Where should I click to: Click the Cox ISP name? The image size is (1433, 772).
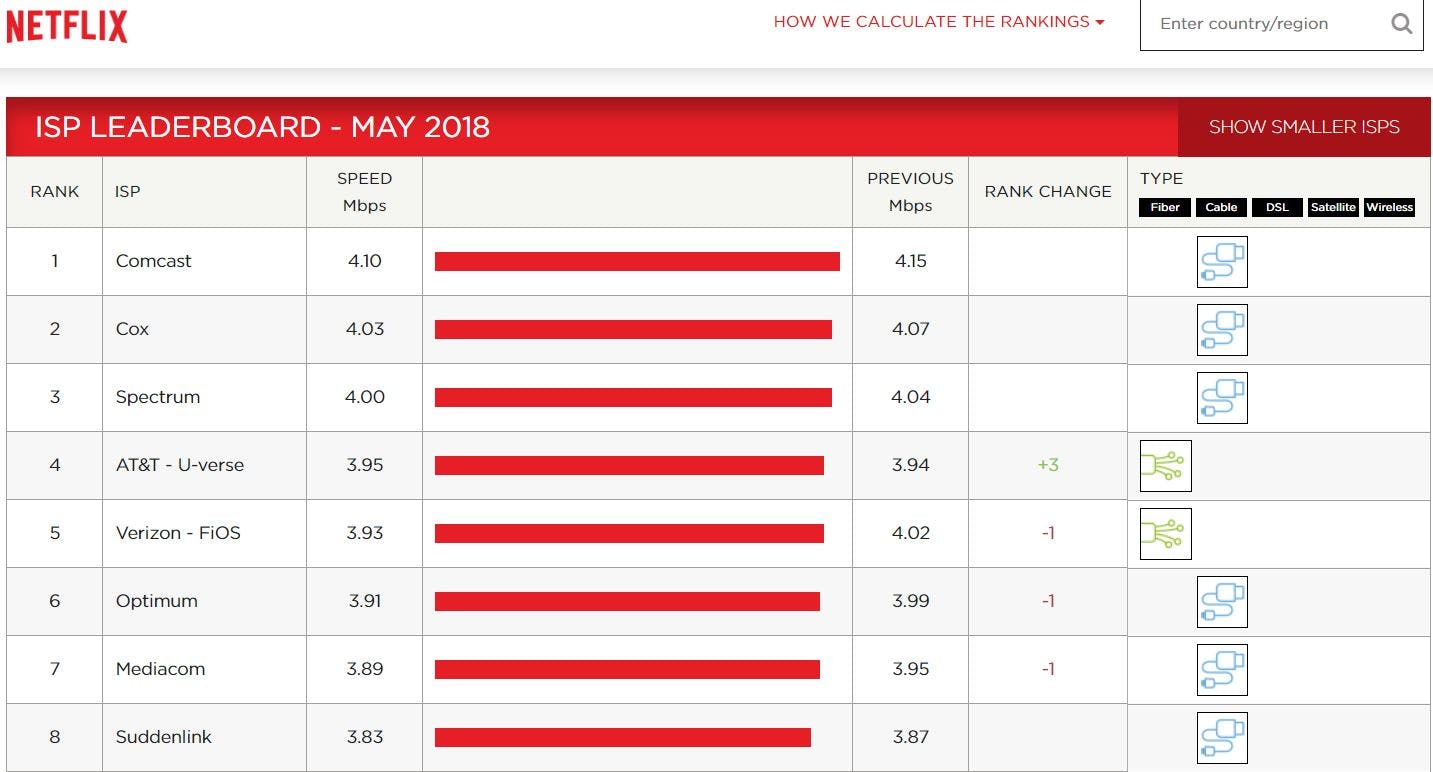coord(132,329)
